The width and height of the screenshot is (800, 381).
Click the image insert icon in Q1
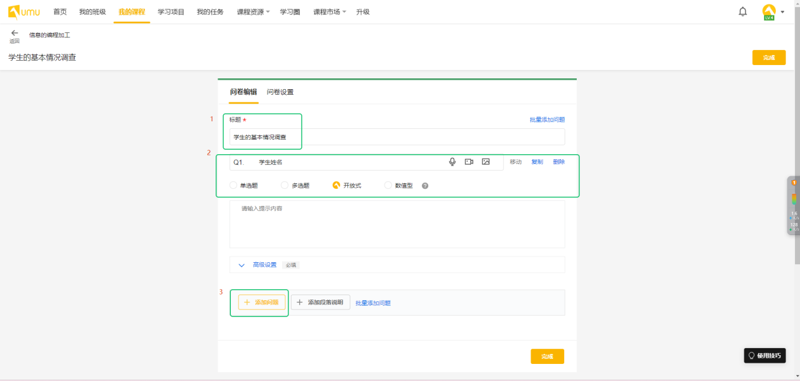[x=486, y=162]
